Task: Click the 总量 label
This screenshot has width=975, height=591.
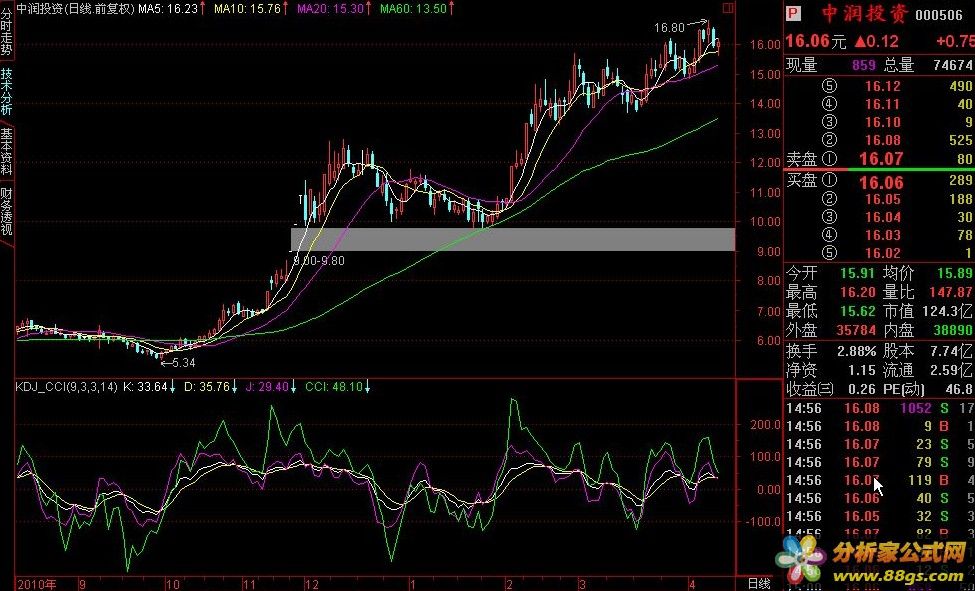Action: pyautogui.click(x=899, y=65)
